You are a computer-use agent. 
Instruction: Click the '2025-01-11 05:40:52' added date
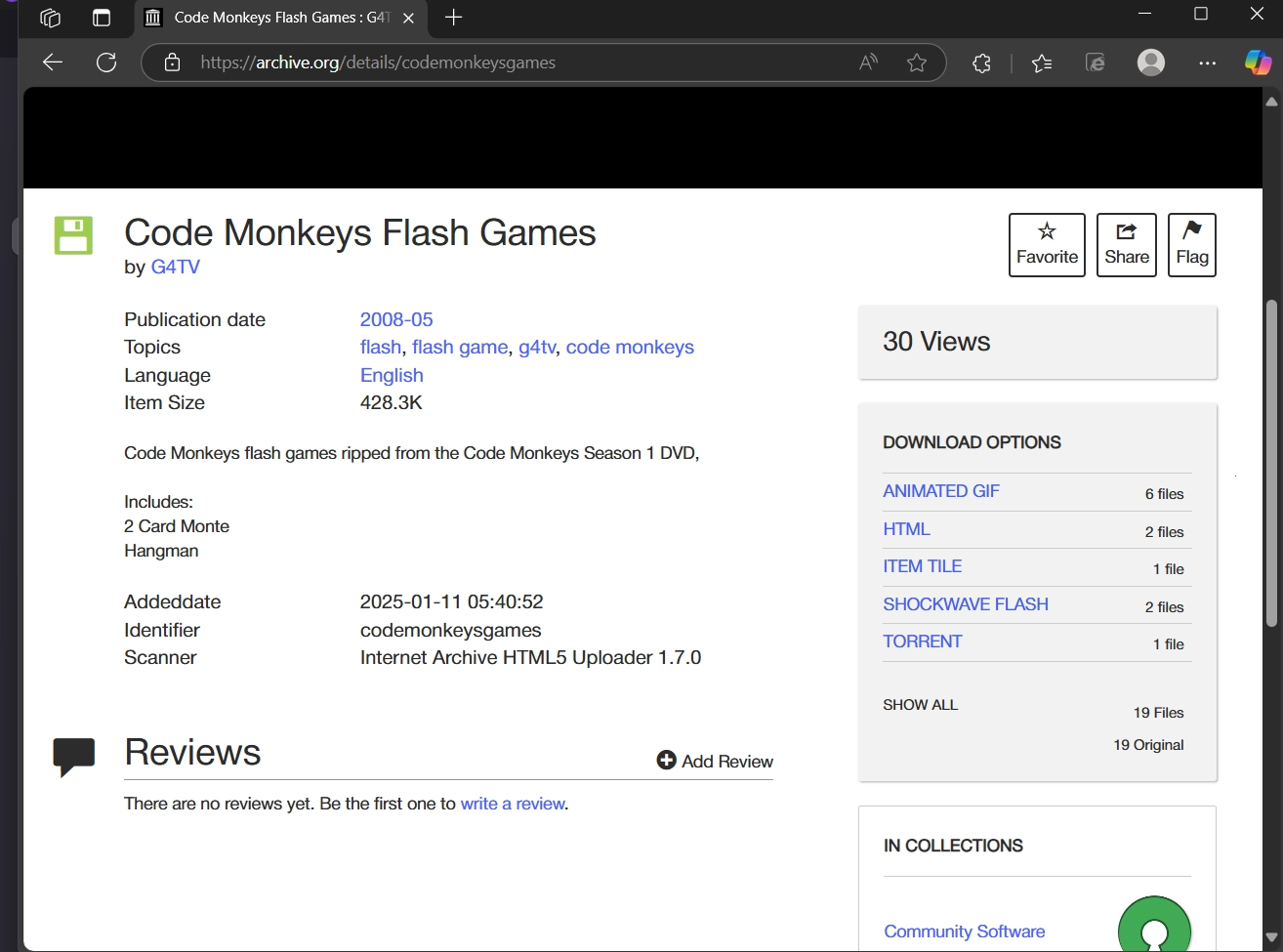tap(451, 601)
